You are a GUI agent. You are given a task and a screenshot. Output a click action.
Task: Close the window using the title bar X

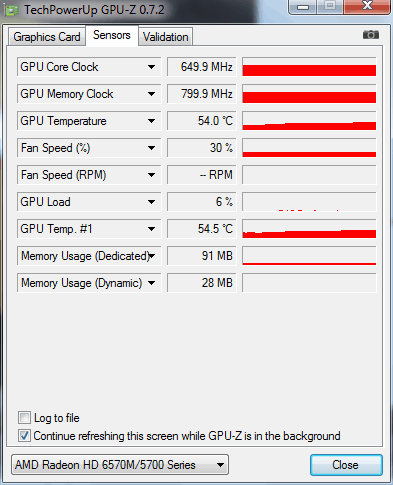(x=367, y=6)
